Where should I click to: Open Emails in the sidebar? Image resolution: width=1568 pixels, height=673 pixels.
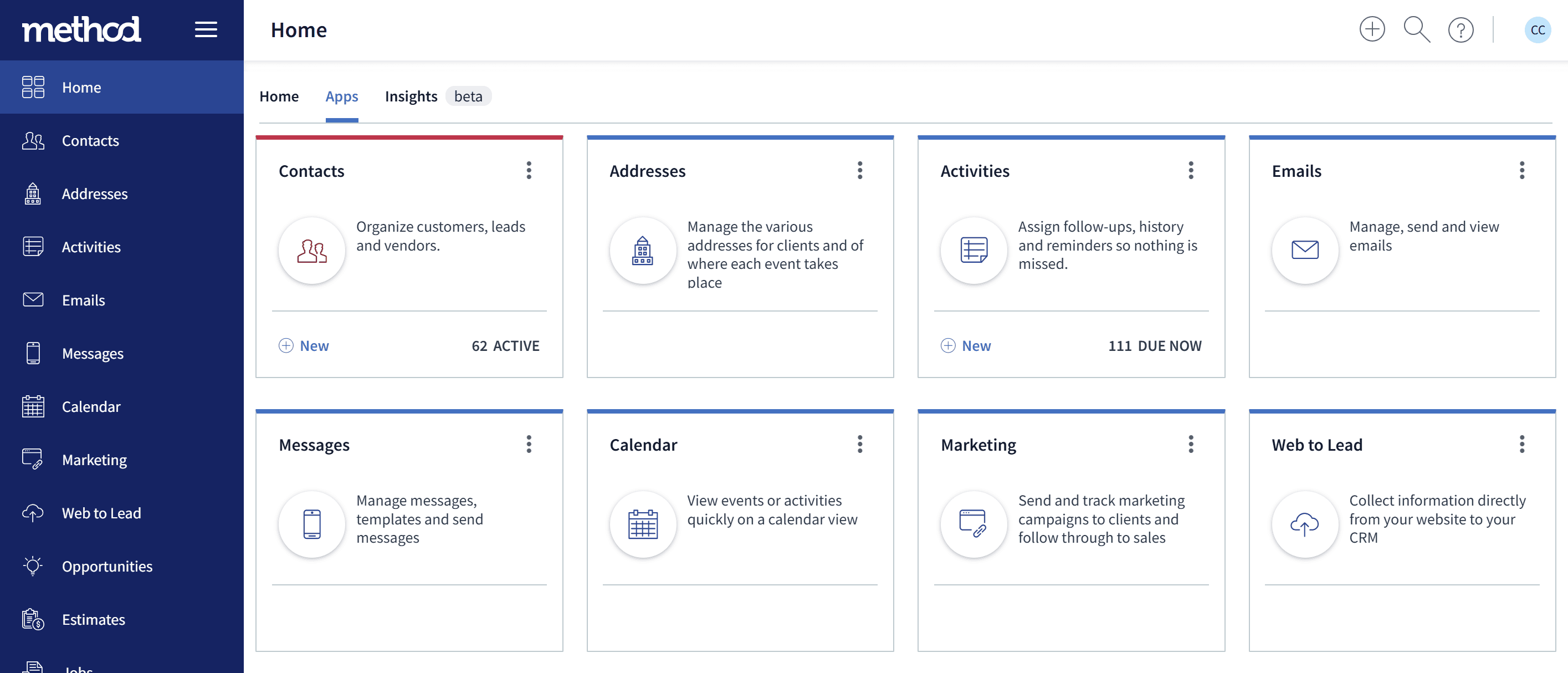point(122,300)
